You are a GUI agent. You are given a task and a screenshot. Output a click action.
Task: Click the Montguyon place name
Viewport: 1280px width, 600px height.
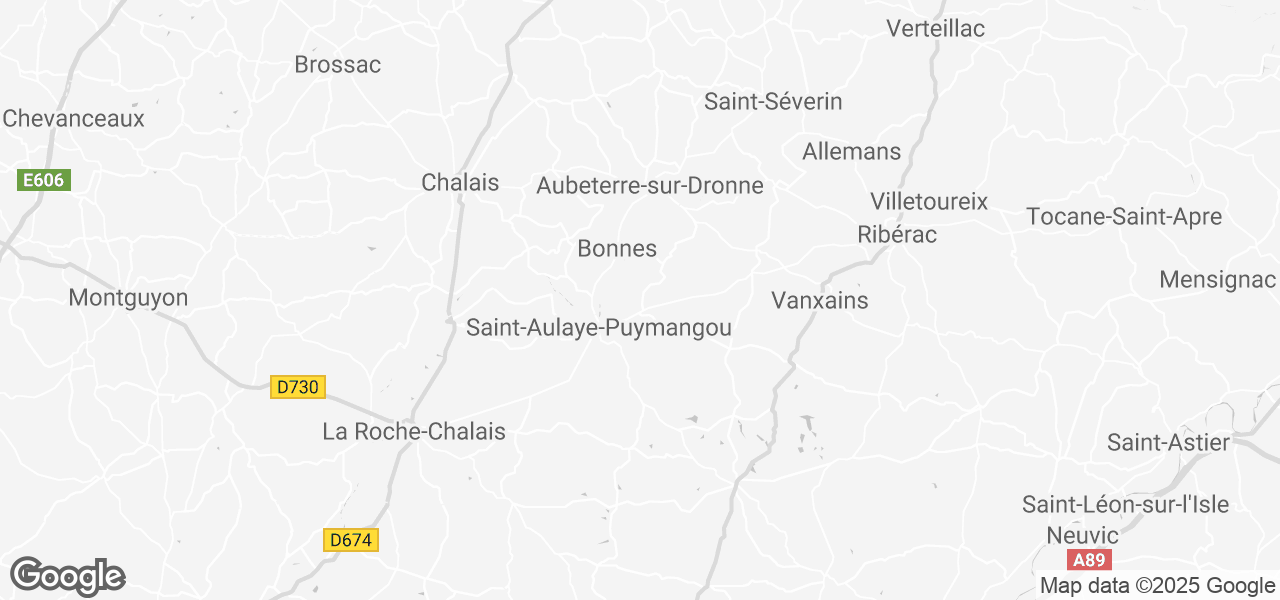pos(128,298)
